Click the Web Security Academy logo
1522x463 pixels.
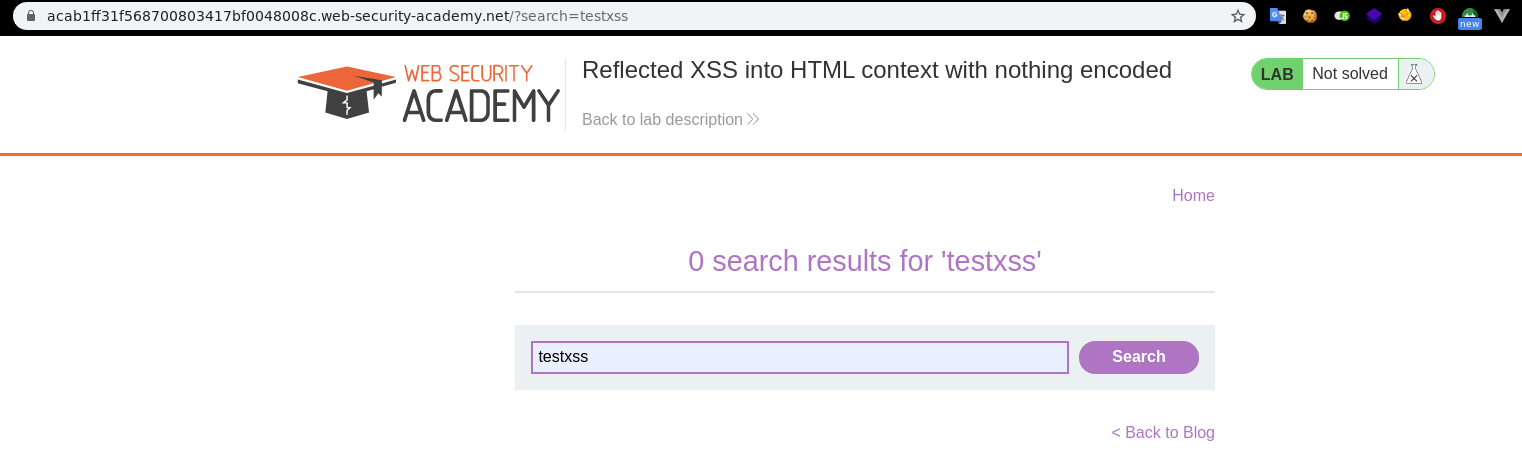tap(428, 93)
